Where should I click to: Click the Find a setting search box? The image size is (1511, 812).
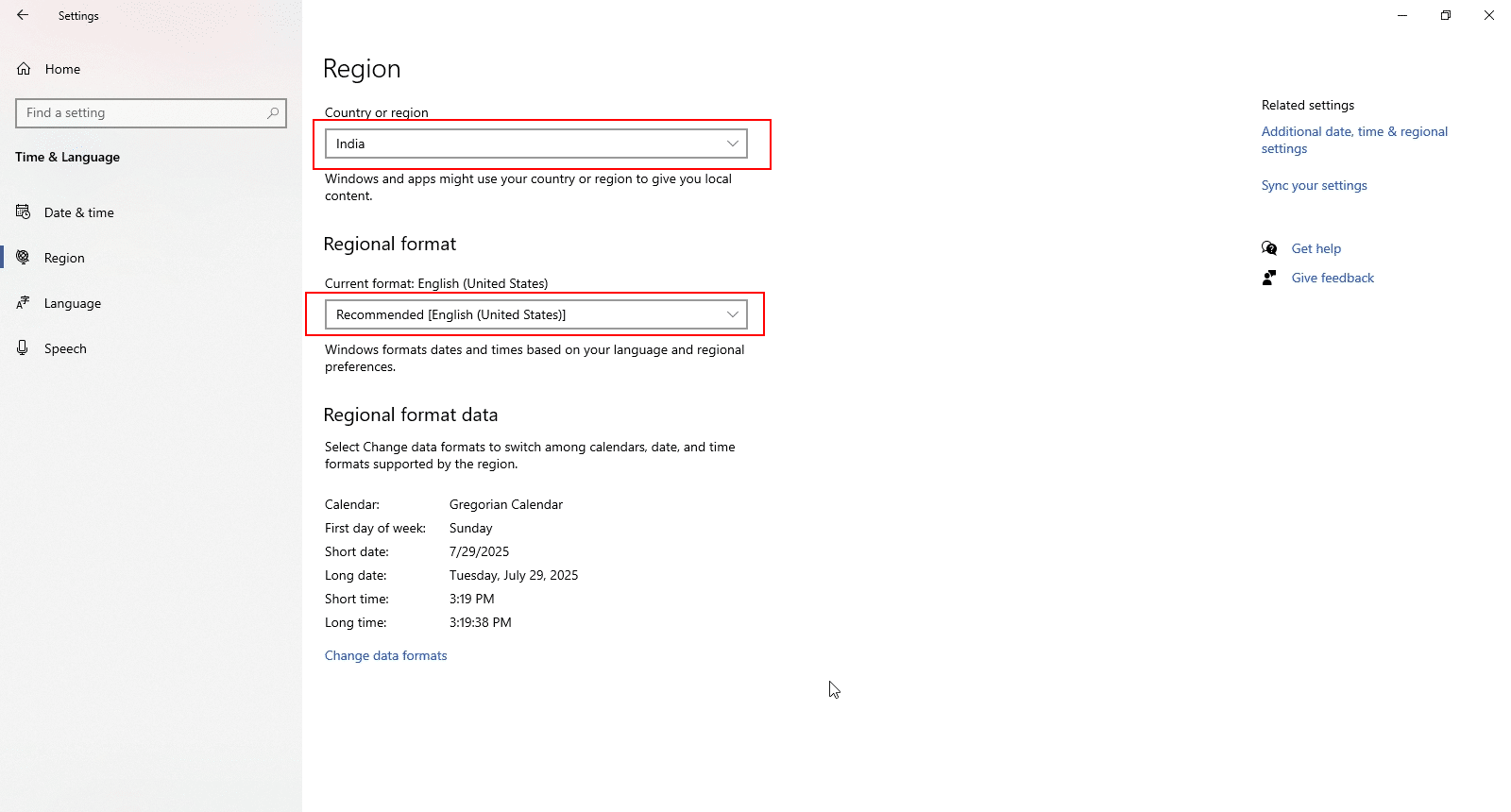coord(151,112)
